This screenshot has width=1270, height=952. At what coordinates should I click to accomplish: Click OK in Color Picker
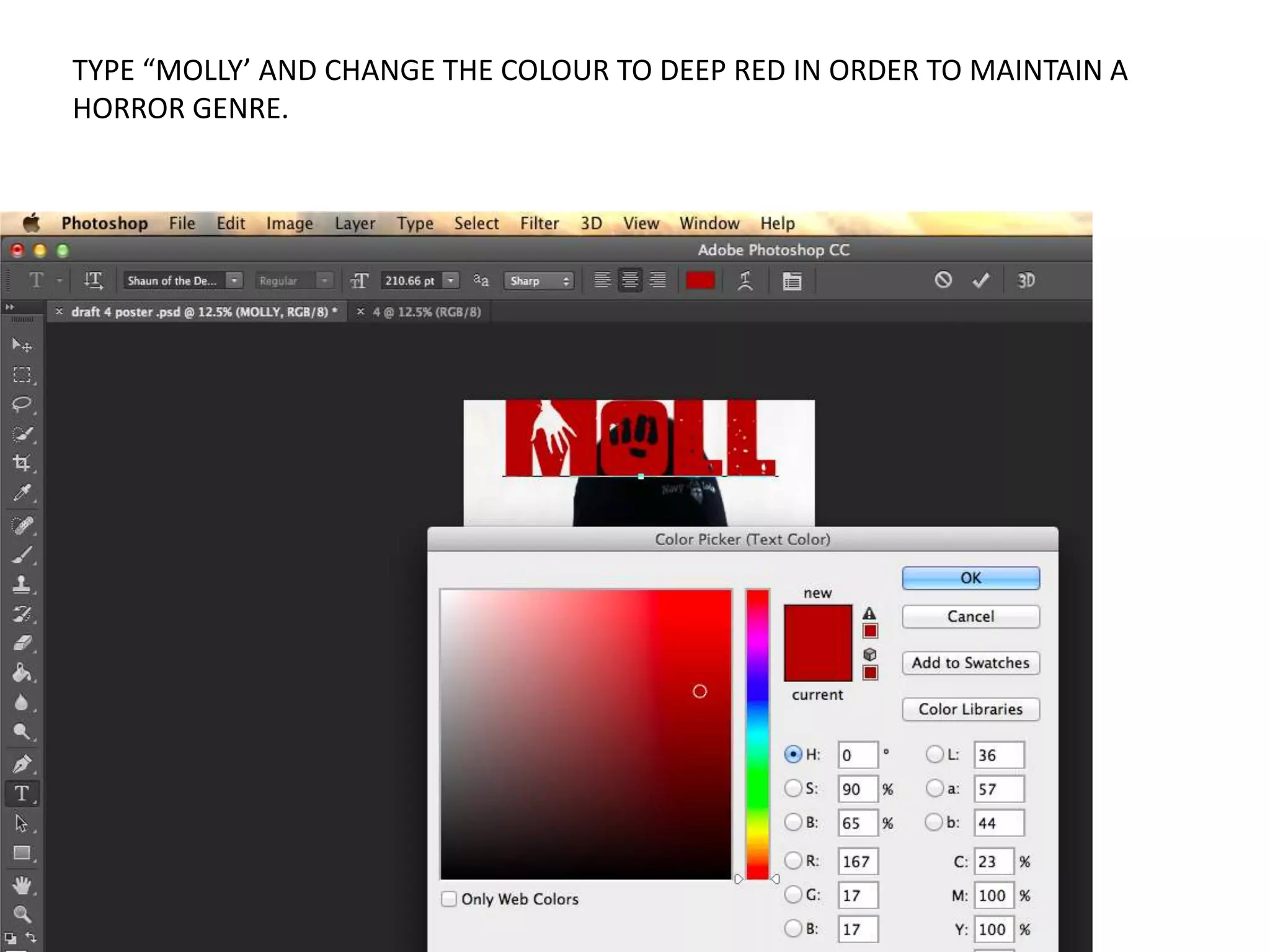tap(970, 578)
